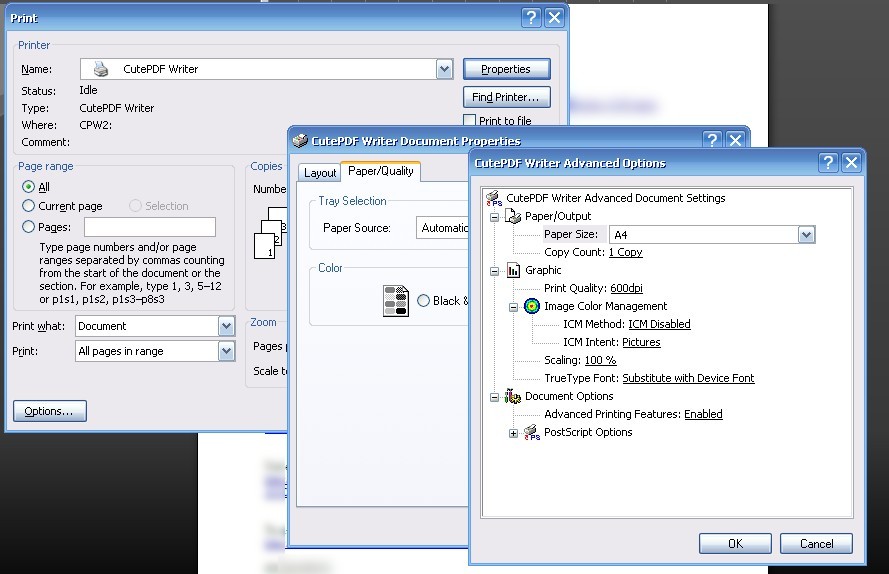Switch to the Paper/Quality tab
This screenshot has width=889, height=574.
[x=380, y=171]
